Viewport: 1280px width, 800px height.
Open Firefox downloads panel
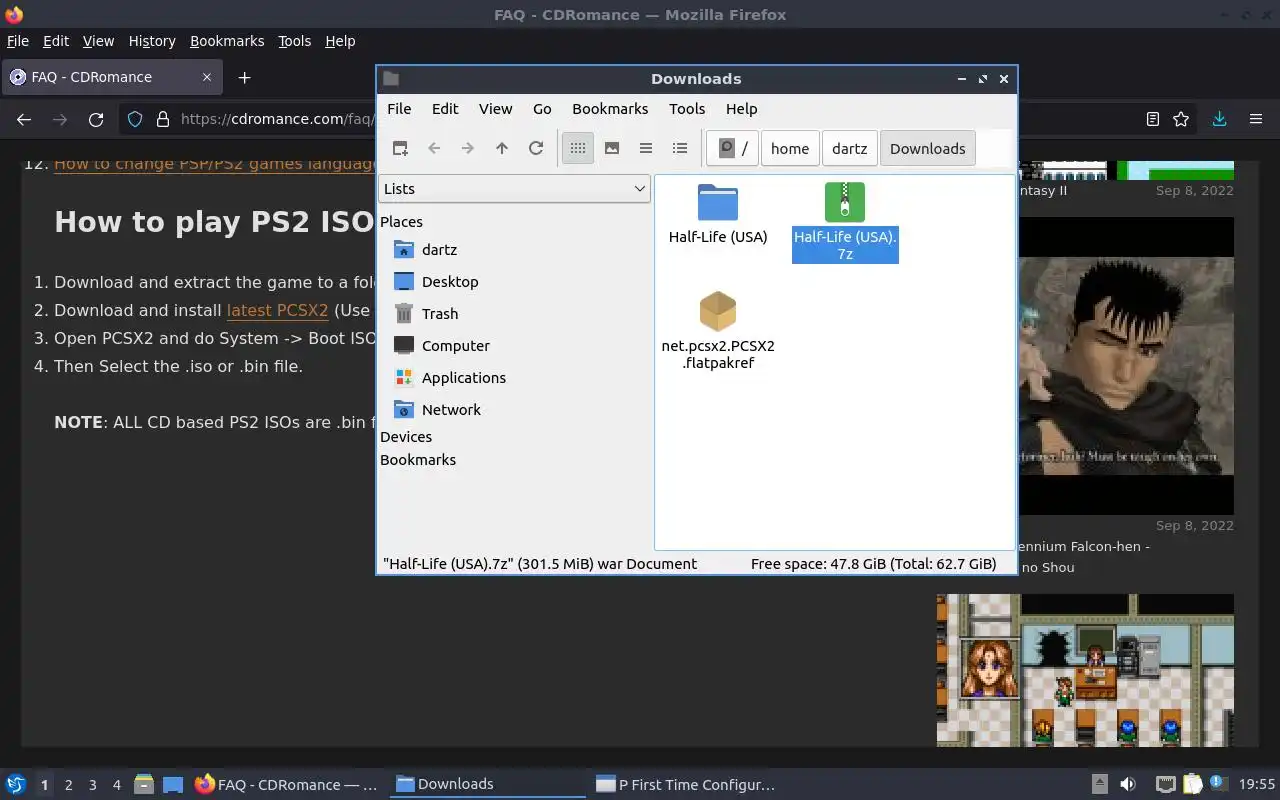tap(1219, 119)
